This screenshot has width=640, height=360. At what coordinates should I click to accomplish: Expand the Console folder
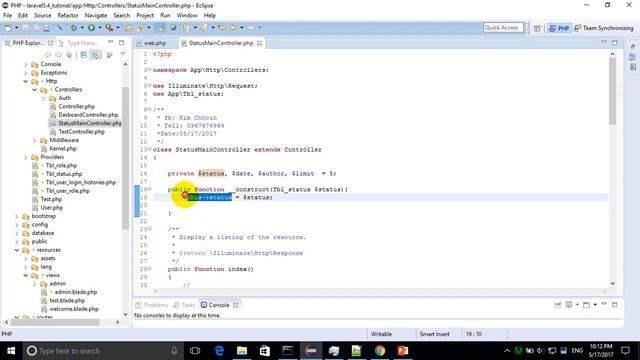[26, 64]
